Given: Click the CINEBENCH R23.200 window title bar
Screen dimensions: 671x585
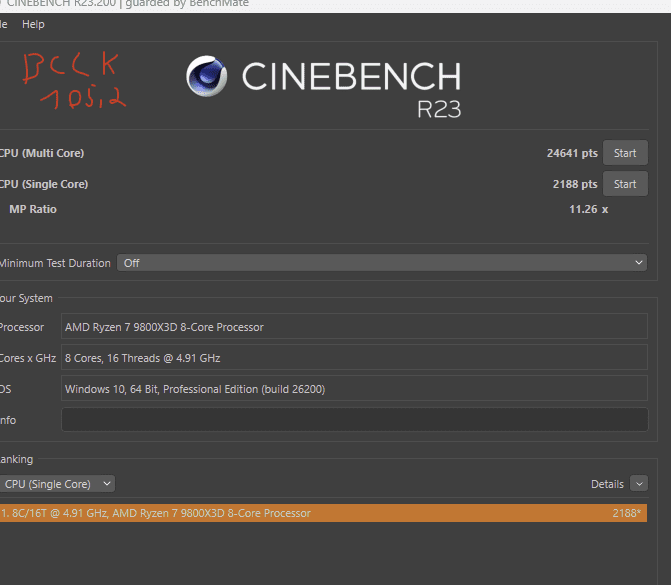Looking at the screenshot, I should [x=336, y=4].
